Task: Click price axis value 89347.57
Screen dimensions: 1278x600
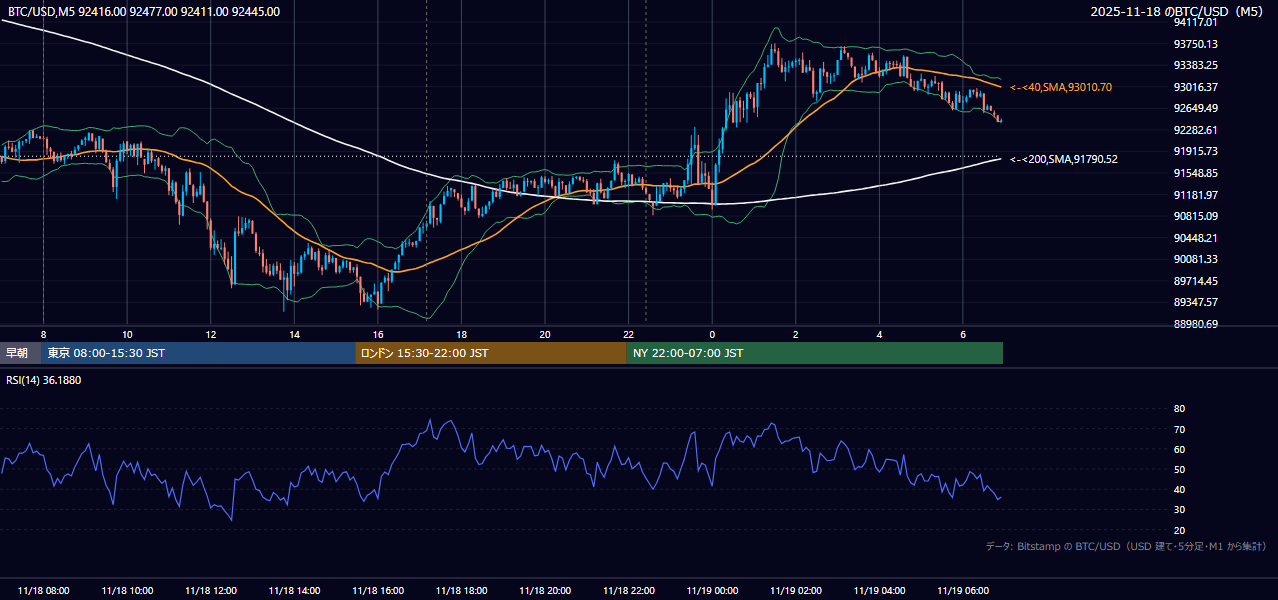Action: [x=1195, y=302]
